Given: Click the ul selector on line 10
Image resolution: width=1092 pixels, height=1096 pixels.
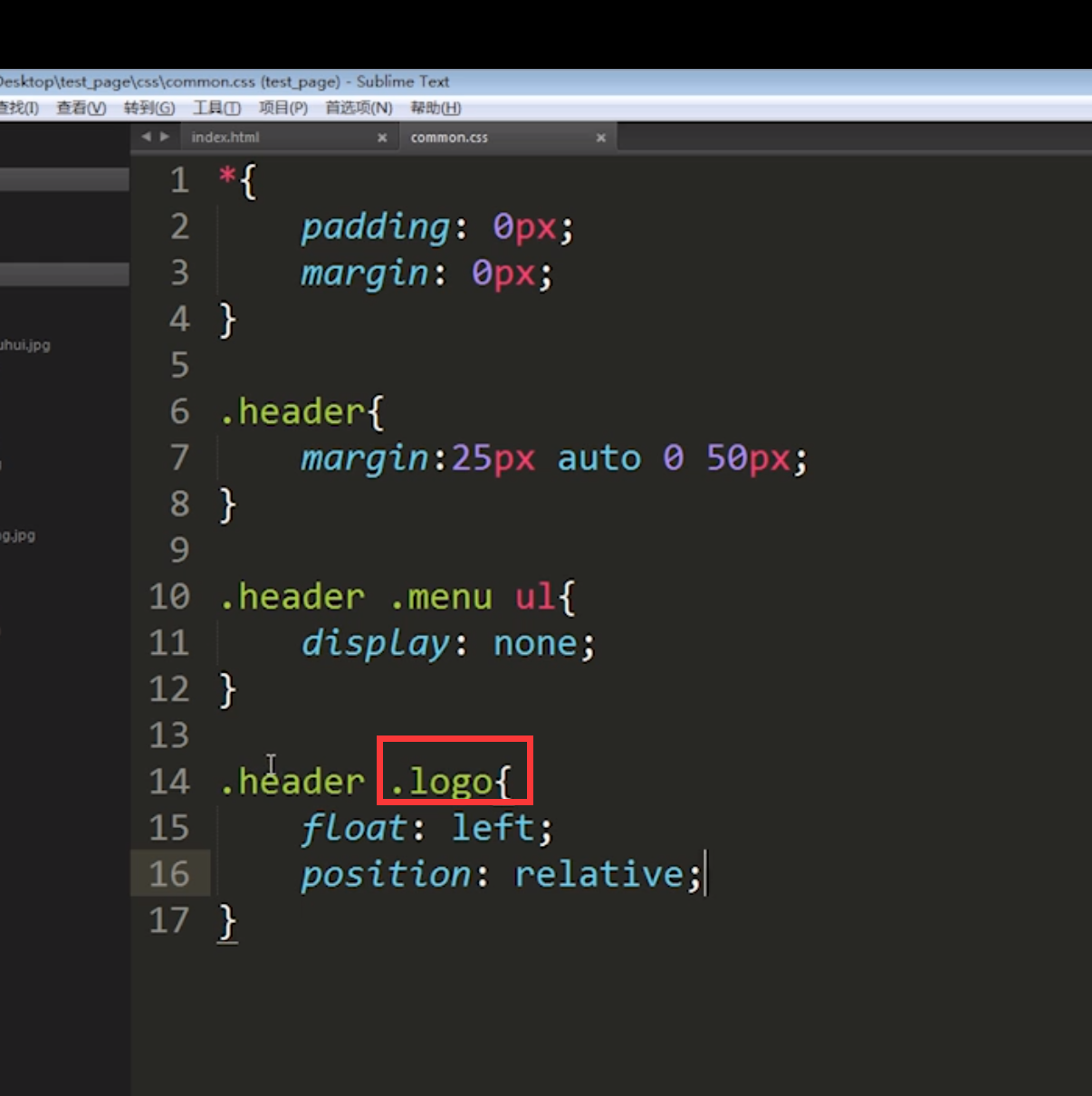Looking at the screenshot, I should (x=534, y=596).
